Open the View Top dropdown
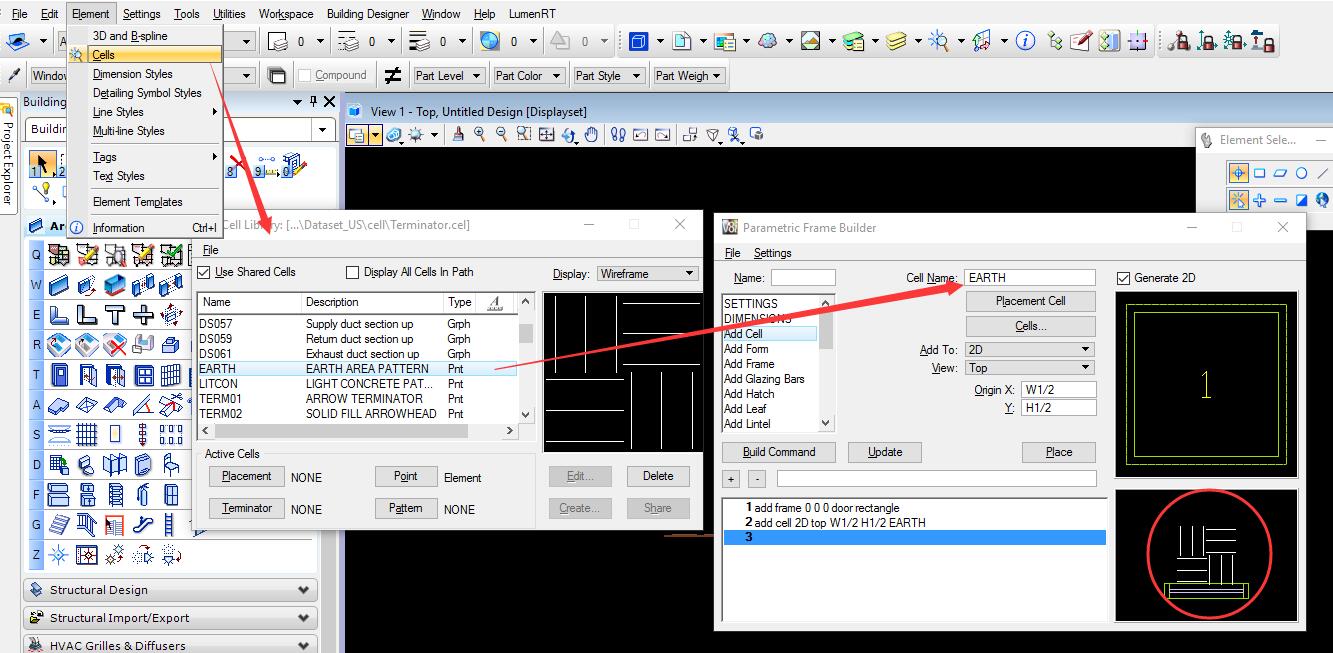Image resolution: width=1333 pixels, height=653 pixels. (1029, 368)
